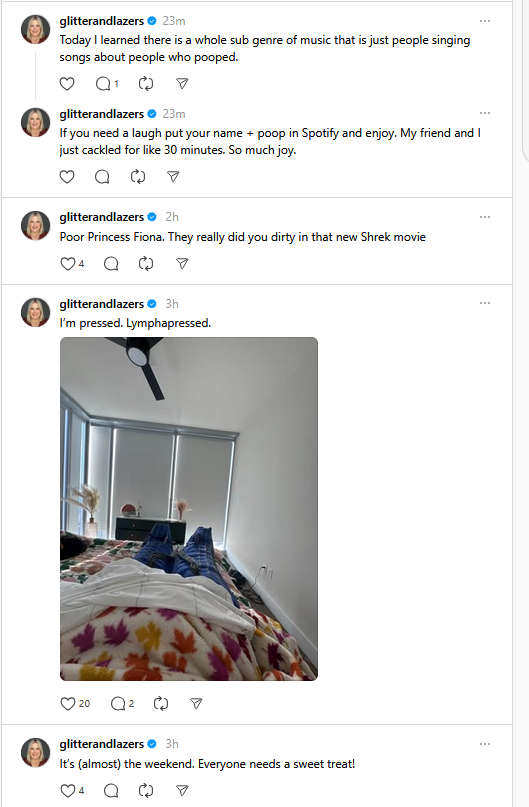This screenshot has width=529, height=807.
Task: Open glitterandlazers username on the Lymphapressed post
Action: click(x=101, y=304)
